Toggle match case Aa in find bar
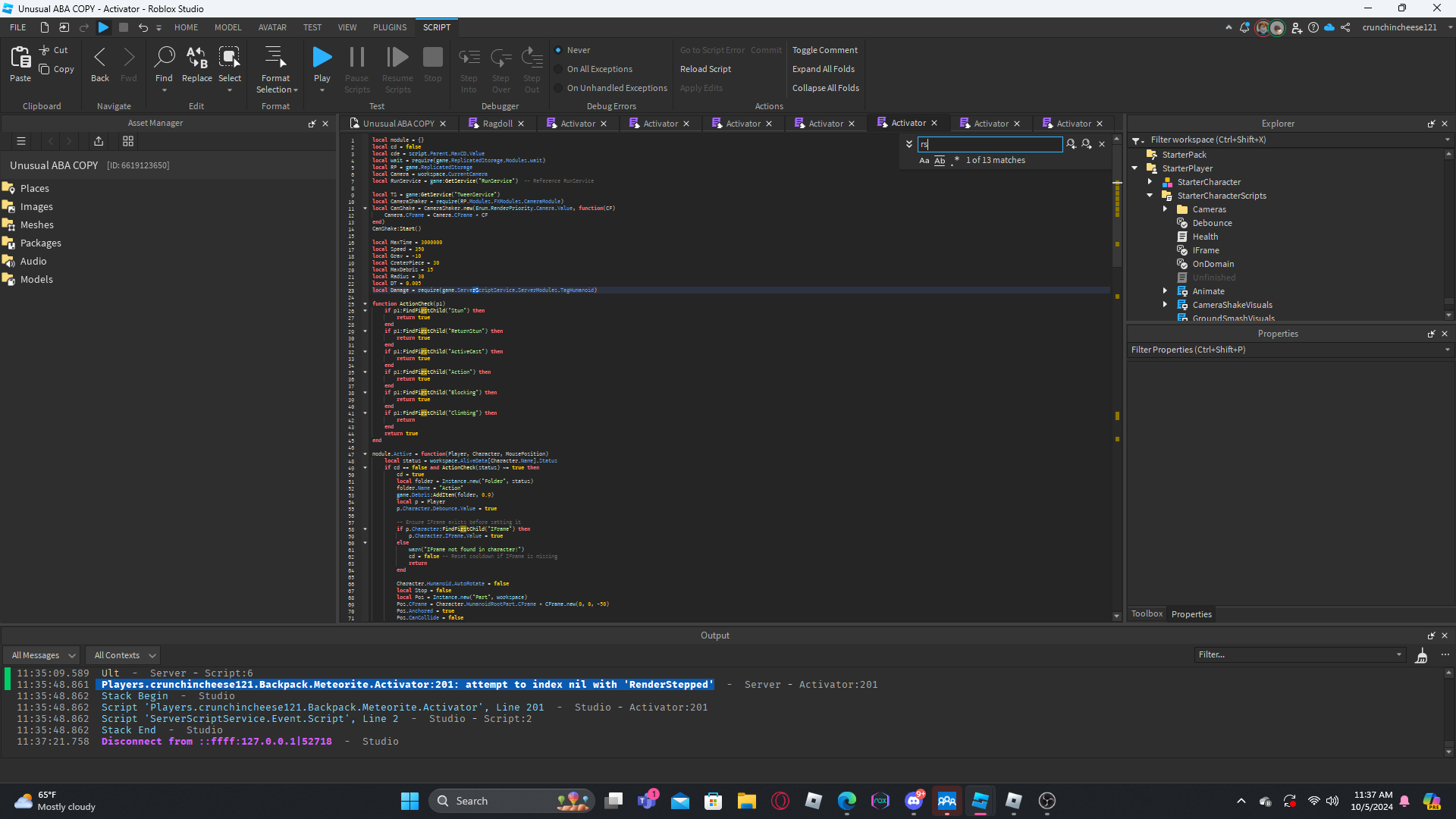 click(x=924, y=161)
